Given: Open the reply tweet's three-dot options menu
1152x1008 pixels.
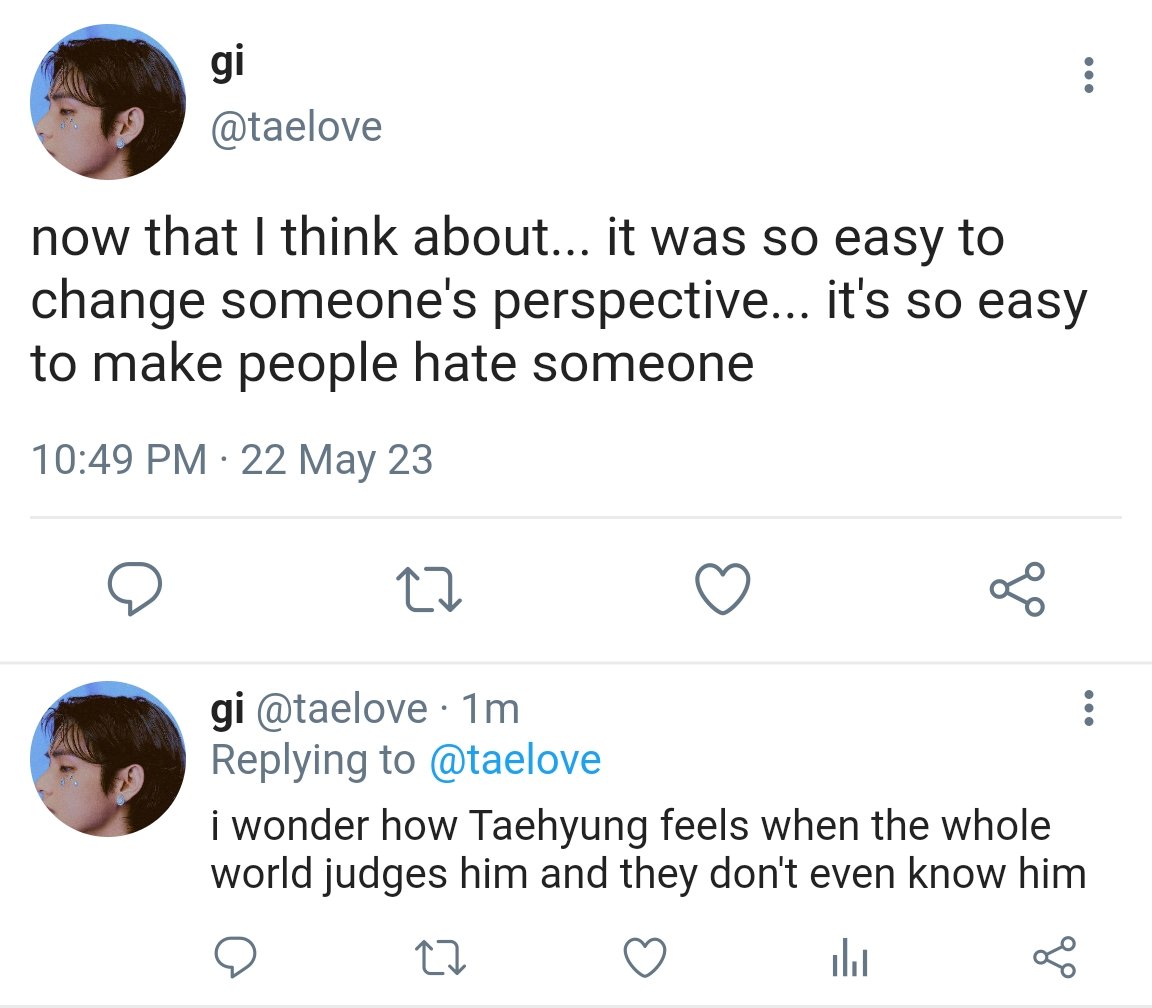Looking at the screenshot, I should click(x=1089, y=708).
